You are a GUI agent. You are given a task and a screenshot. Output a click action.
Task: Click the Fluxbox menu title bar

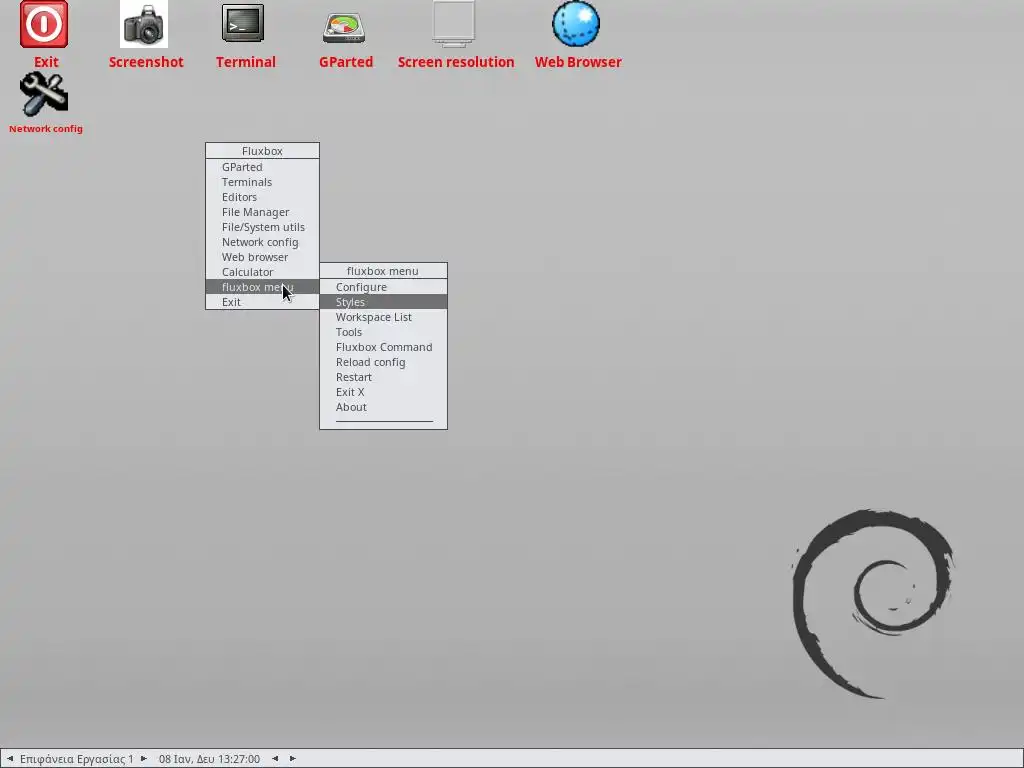[x=263, y=151]
